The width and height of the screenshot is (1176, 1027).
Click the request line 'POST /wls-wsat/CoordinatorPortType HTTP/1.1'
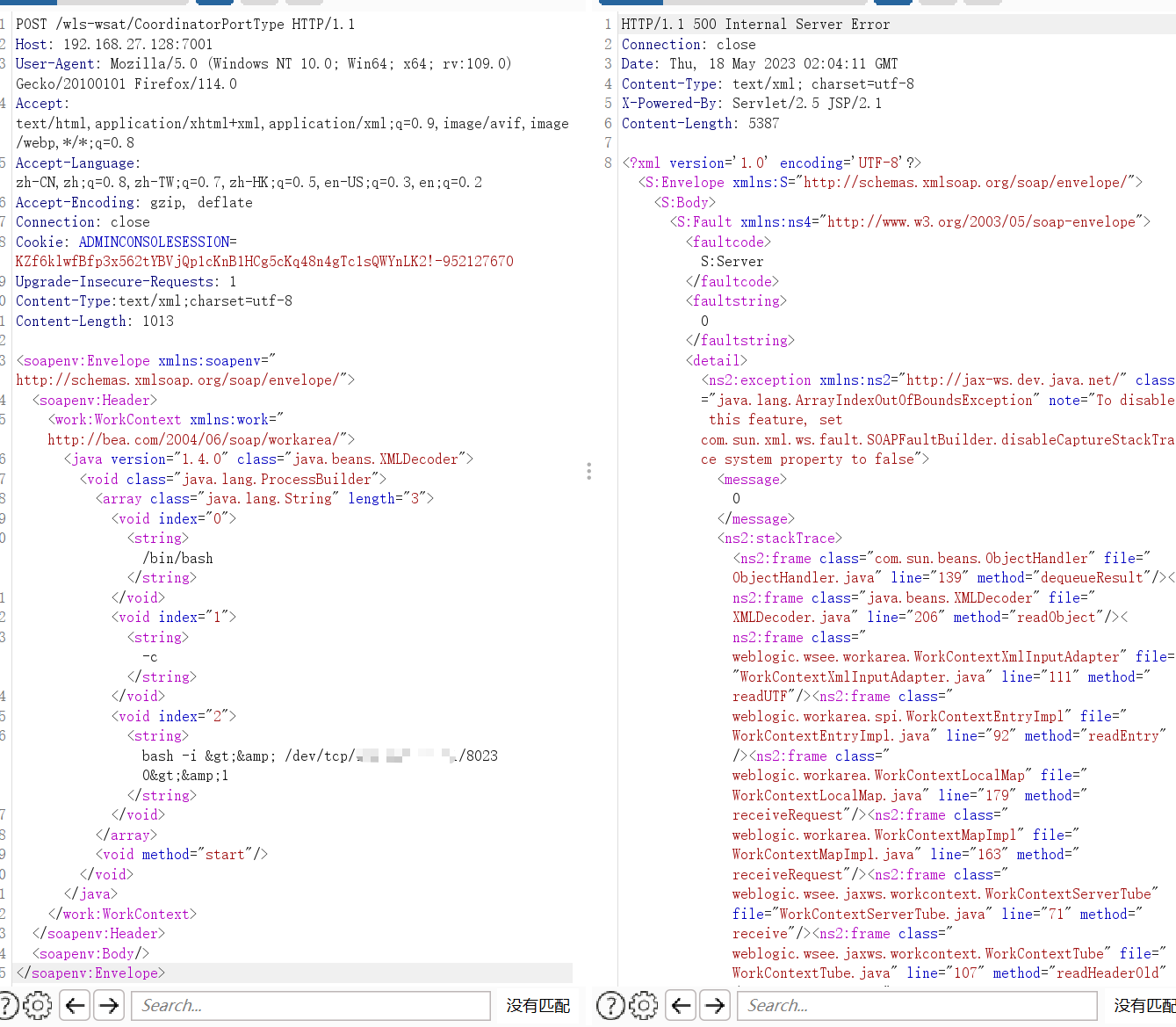185,25
